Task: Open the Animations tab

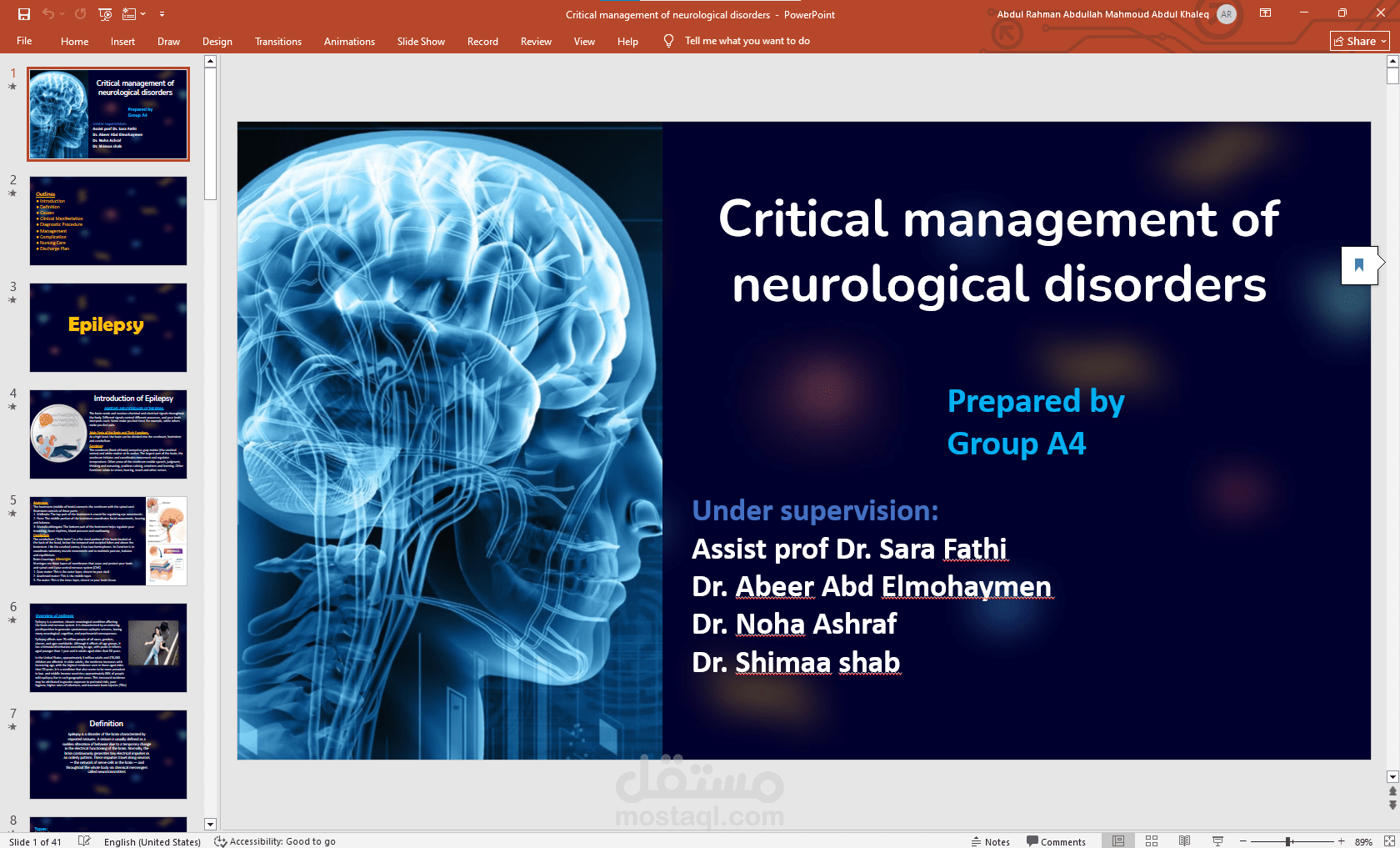Action: coord(349,41)
